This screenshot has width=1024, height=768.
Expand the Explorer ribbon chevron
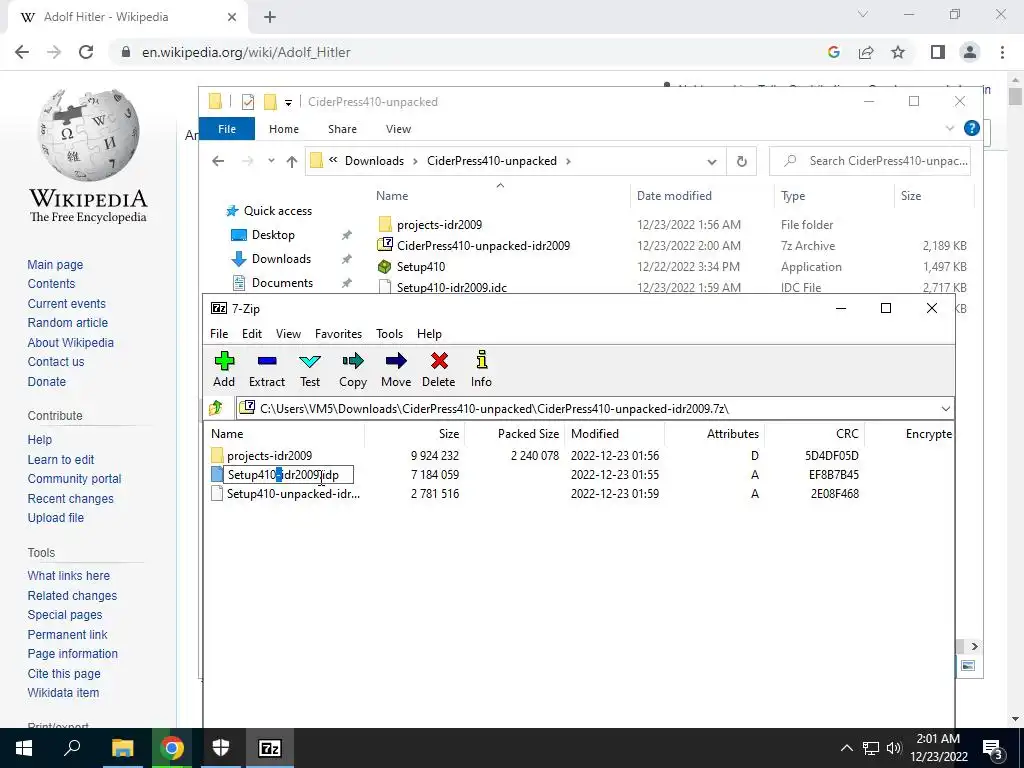coord(950,129)
